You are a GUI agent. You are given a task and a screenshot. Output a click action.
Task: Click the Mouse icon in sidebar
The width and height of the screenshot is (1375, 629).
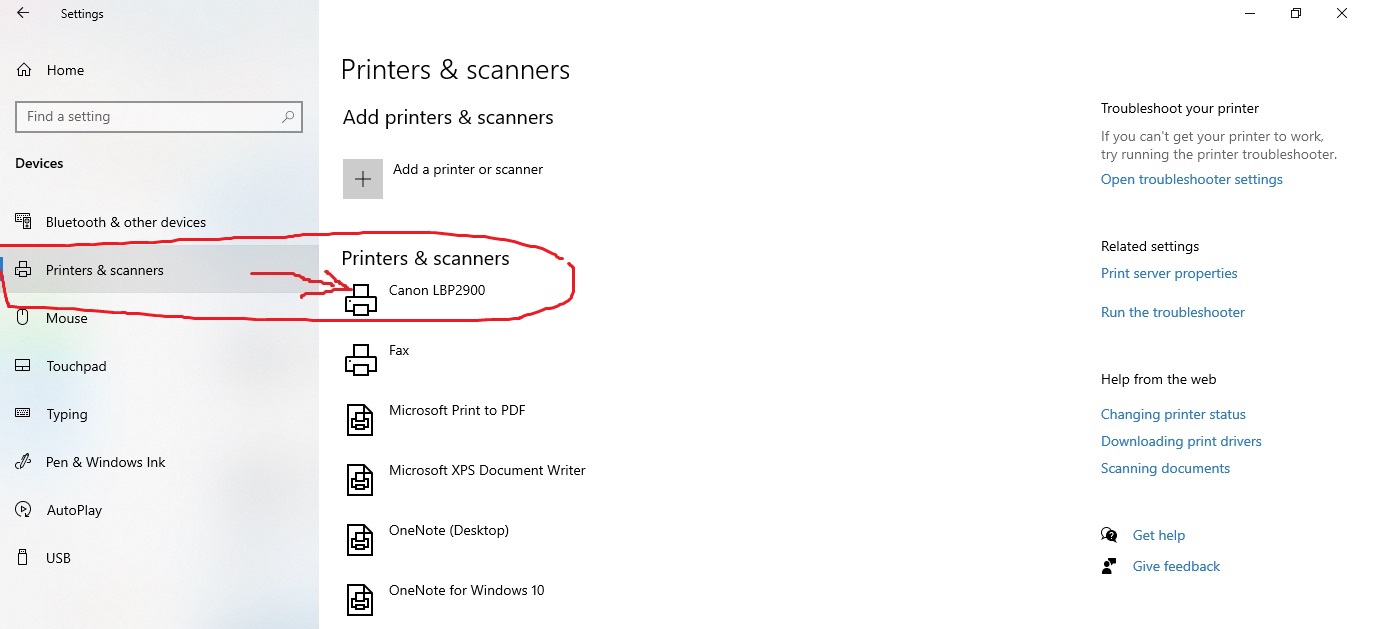24,318
